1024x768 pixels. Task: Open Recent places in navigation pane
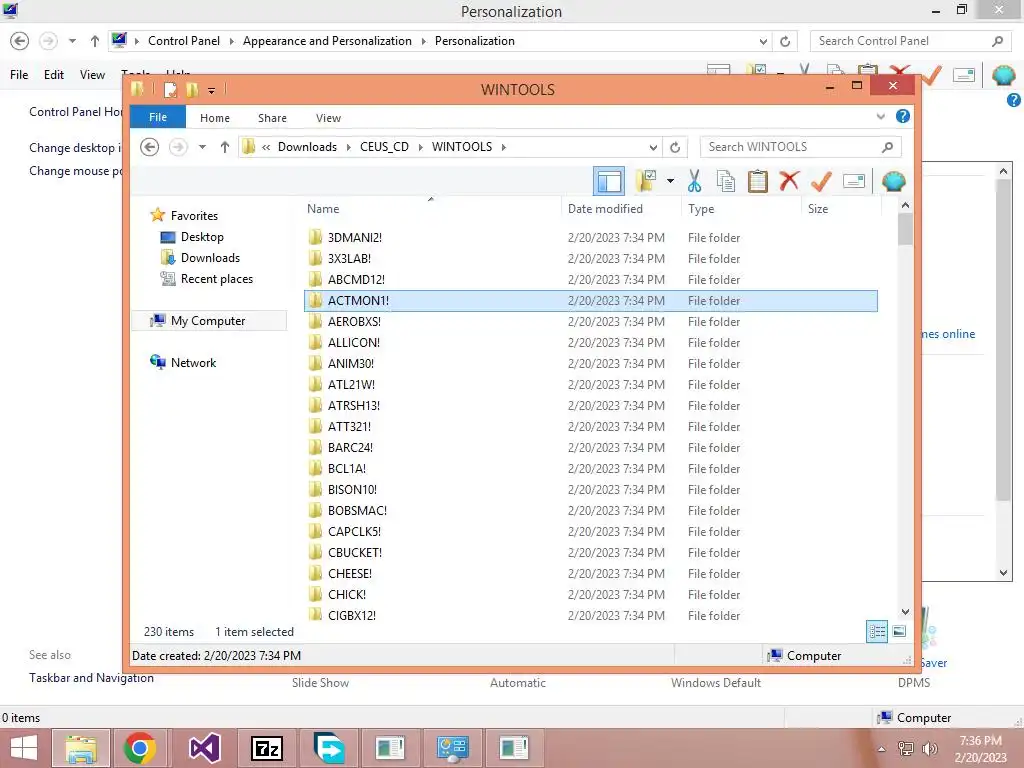(217, 279)
